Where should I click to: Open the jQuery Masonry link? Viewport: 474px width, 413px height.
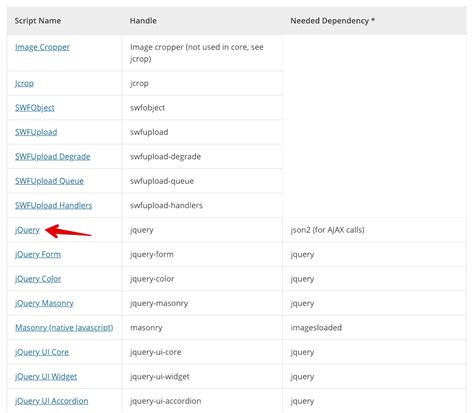click(x=44, y=303)
